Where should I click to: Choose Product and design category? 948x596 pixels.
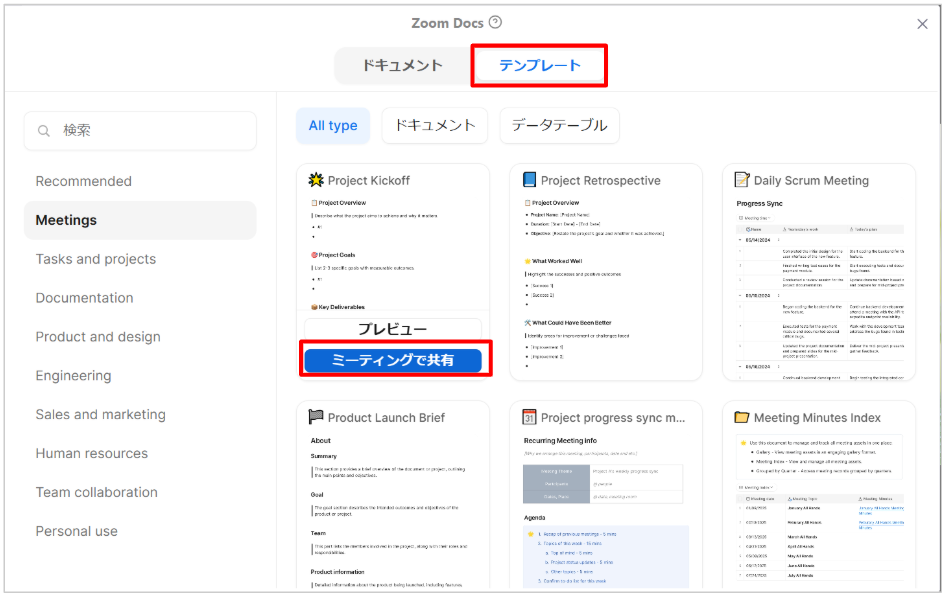pos(140,337)
